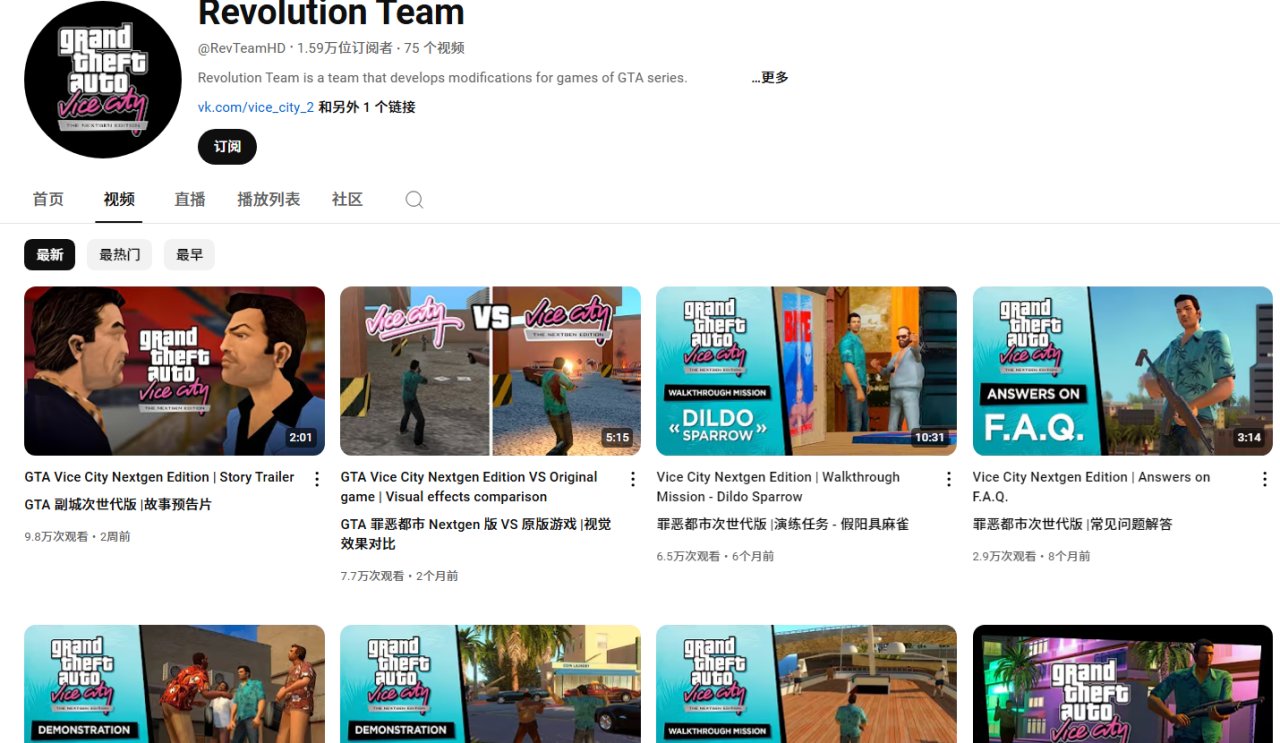Image resolution: width=1280 pixels, height=743 pixels.
Task: Select the 最新 sort filter
Action: [50, 255]
